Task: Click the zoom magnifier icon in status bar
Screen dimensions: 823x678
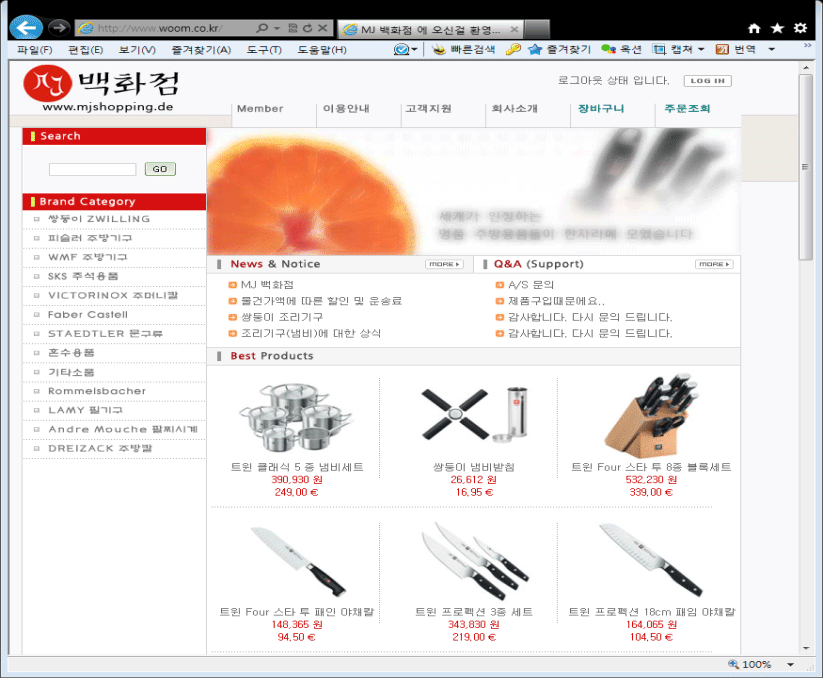Action: pos(733,664)
